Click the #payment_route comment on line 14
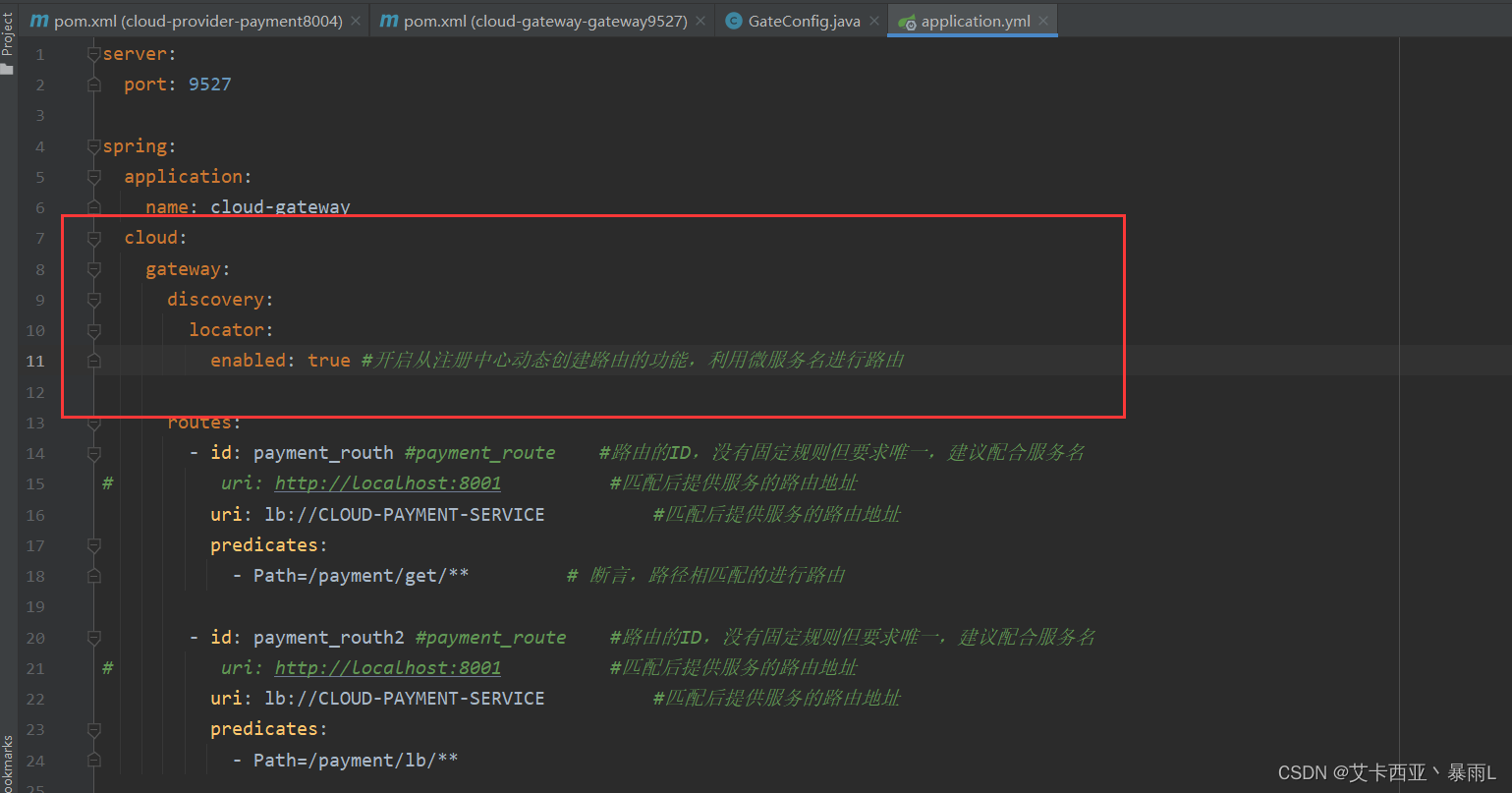Viewport: 1512px width, 793px height. point(480,453)
